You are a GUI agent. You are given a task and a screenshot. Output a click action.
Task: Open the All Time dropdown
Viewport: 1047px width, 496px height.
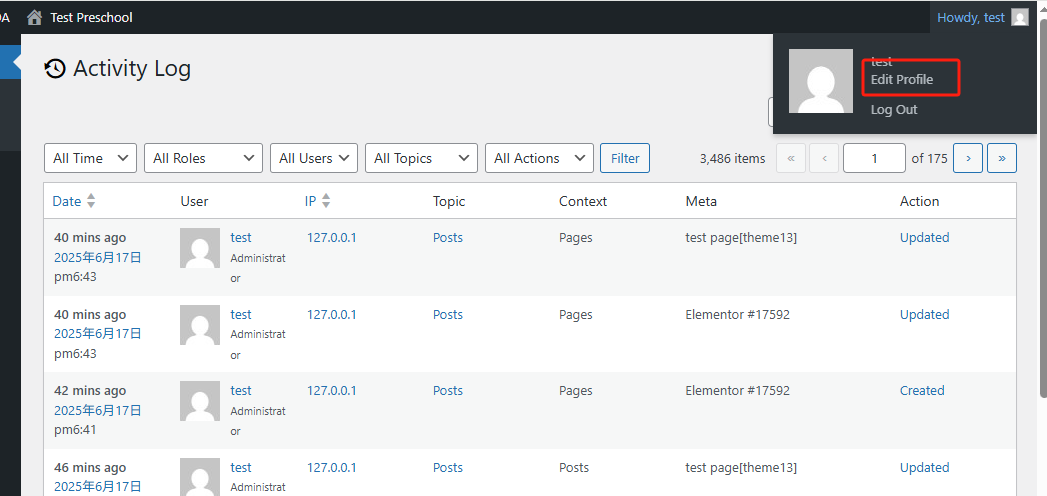pyautogui.click(x=90, y=158)
